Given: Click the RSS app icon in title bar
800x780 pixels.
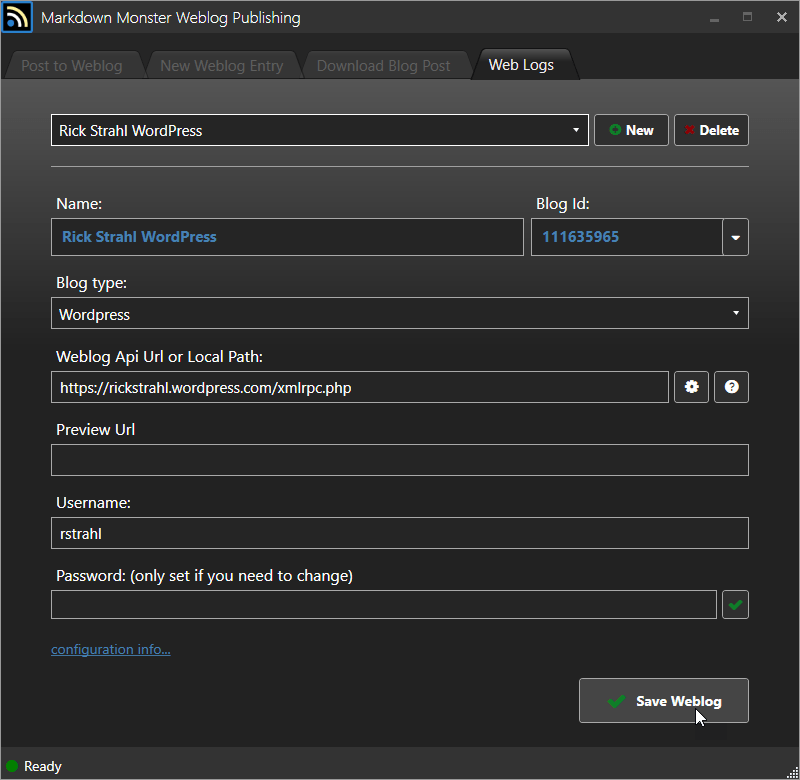Looking at the screenshot, I should pos(17,17).
